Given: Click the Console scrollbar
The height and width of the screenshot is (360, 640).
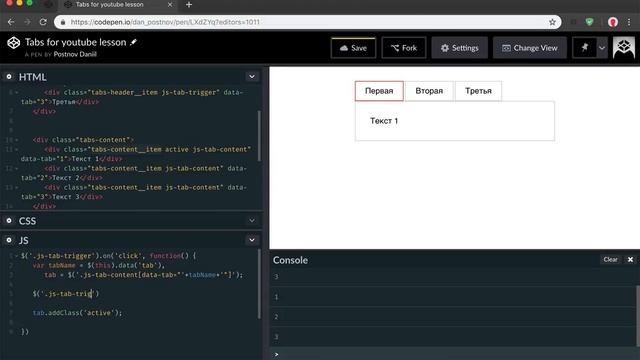Looking at the screenshot, I should click(x=638, y=315).
